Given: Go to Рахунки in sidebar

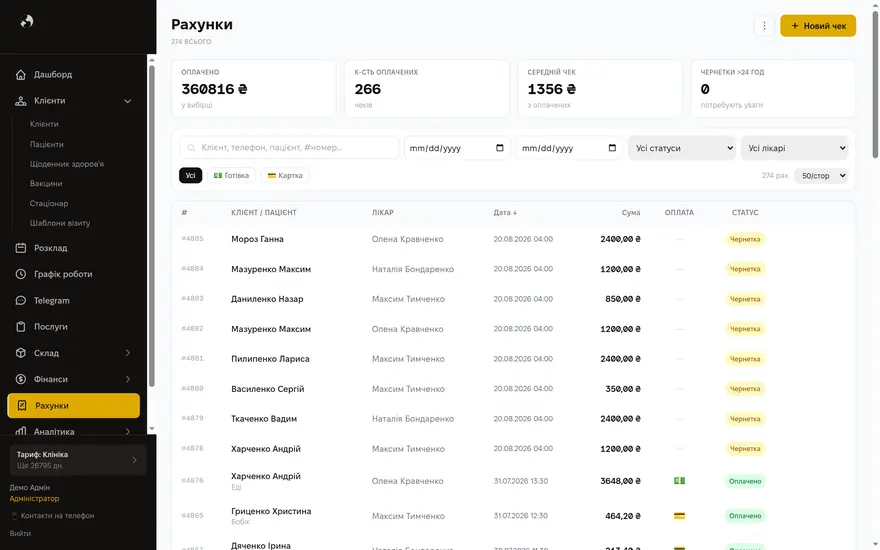Looking at the screenshot, I should point(74,406).
